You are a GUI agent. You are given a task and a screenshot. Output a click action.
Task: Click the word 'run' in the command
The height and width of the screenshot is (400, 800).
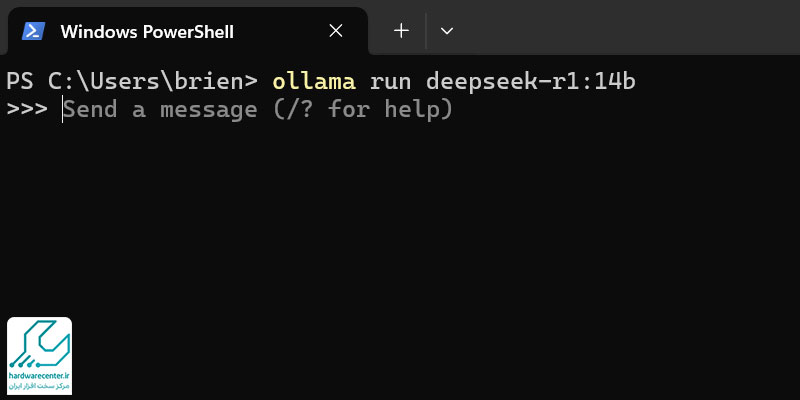(x=390, y=83)
